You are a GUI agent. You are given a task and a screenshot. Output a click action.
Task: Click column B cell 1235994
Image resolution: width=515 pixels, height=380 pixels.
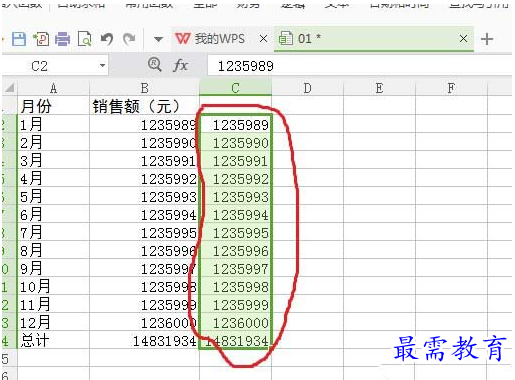coord(145,215)
